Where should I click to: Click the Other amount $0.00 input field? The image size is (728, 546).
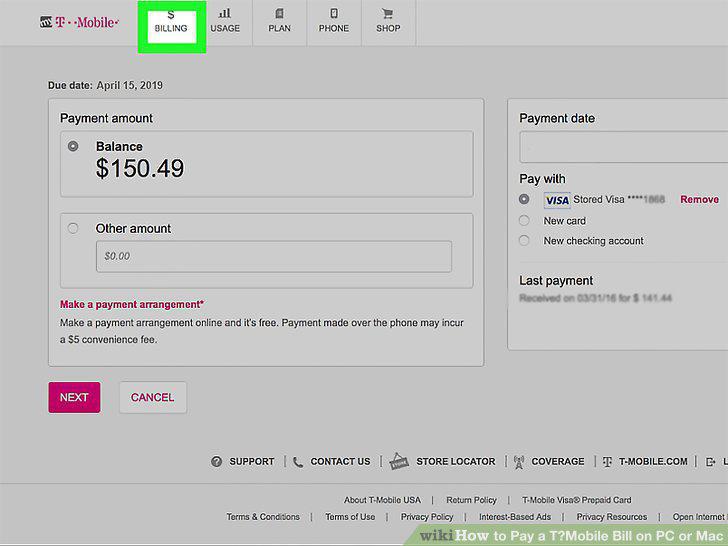(274, 256)
